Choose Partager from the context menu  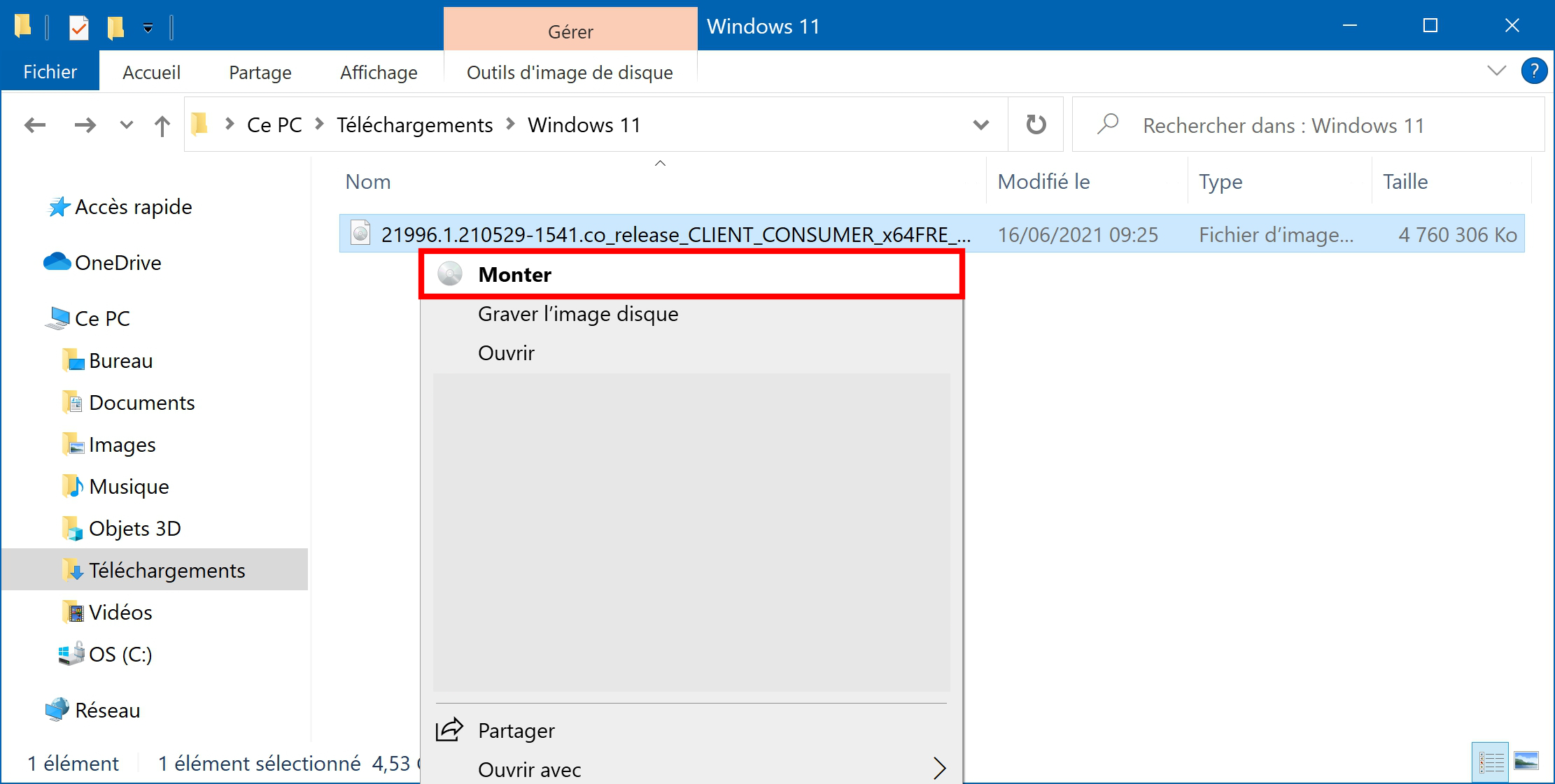[x=691, y=731]
